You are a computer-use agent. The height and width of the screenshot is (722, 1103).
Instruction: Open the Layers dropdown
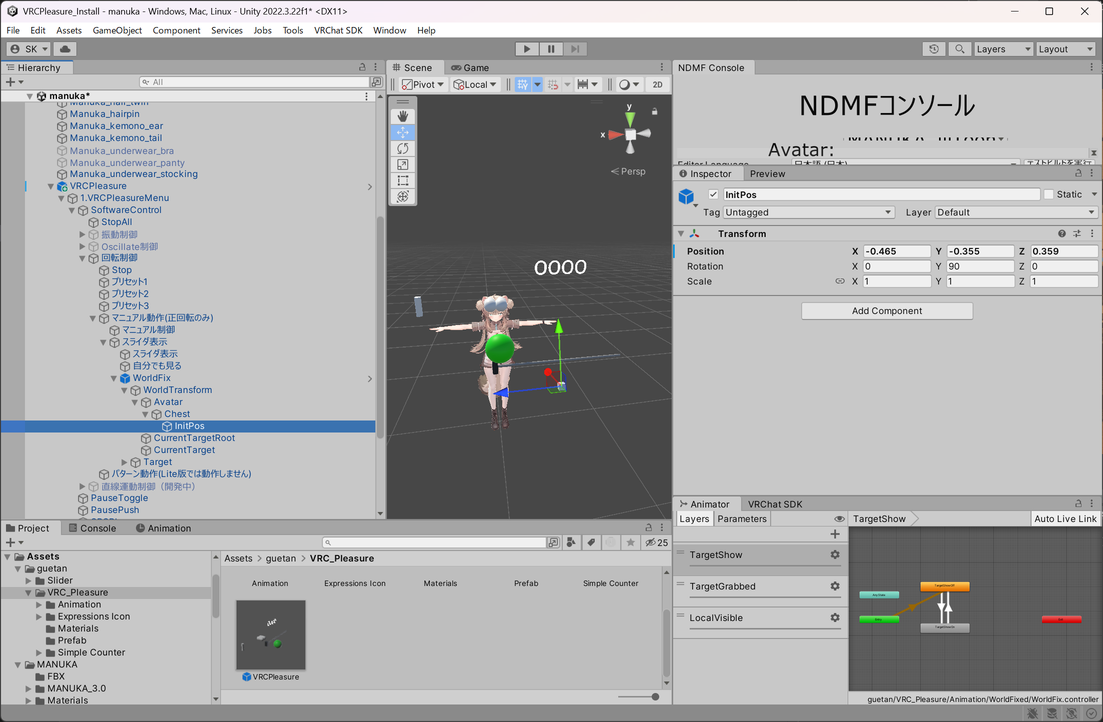point(1003,49)
